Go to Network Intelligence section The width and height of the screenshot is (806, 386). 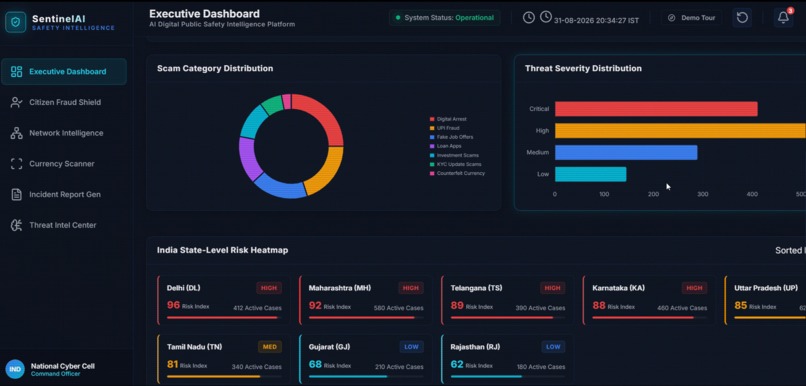point(64,133)
